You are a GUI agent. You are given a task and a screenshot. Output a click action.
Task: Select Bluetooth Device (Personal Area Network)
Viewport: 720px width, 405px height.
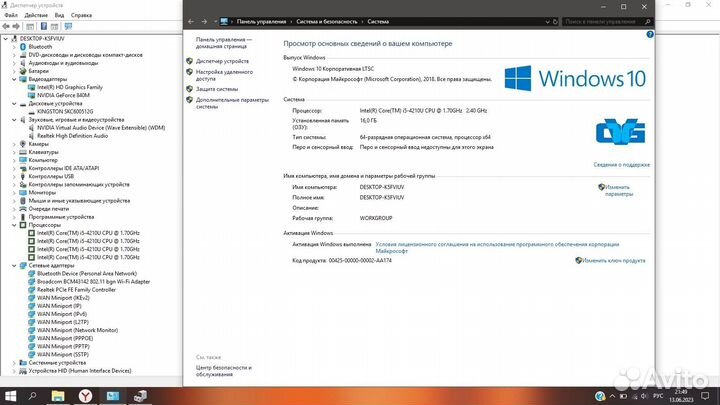[x=87, y=274]
